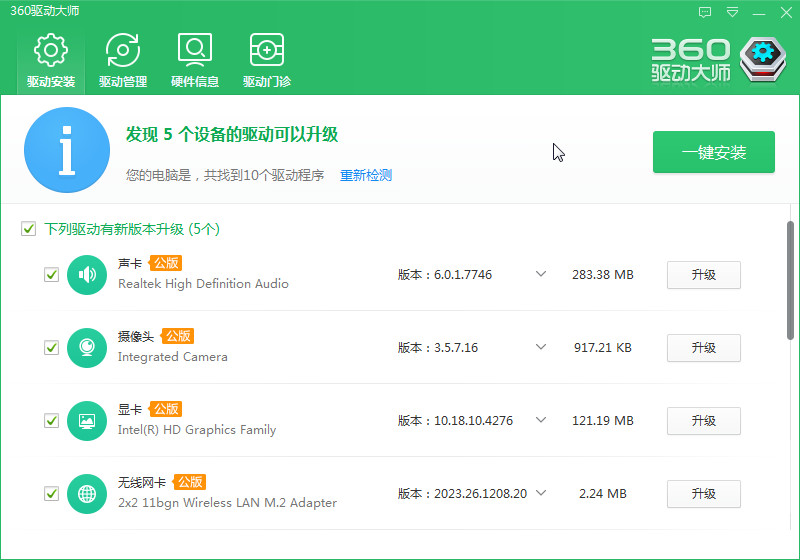Open the title bar menu triangle icon

pyautogui.click(x=732, y=12)
